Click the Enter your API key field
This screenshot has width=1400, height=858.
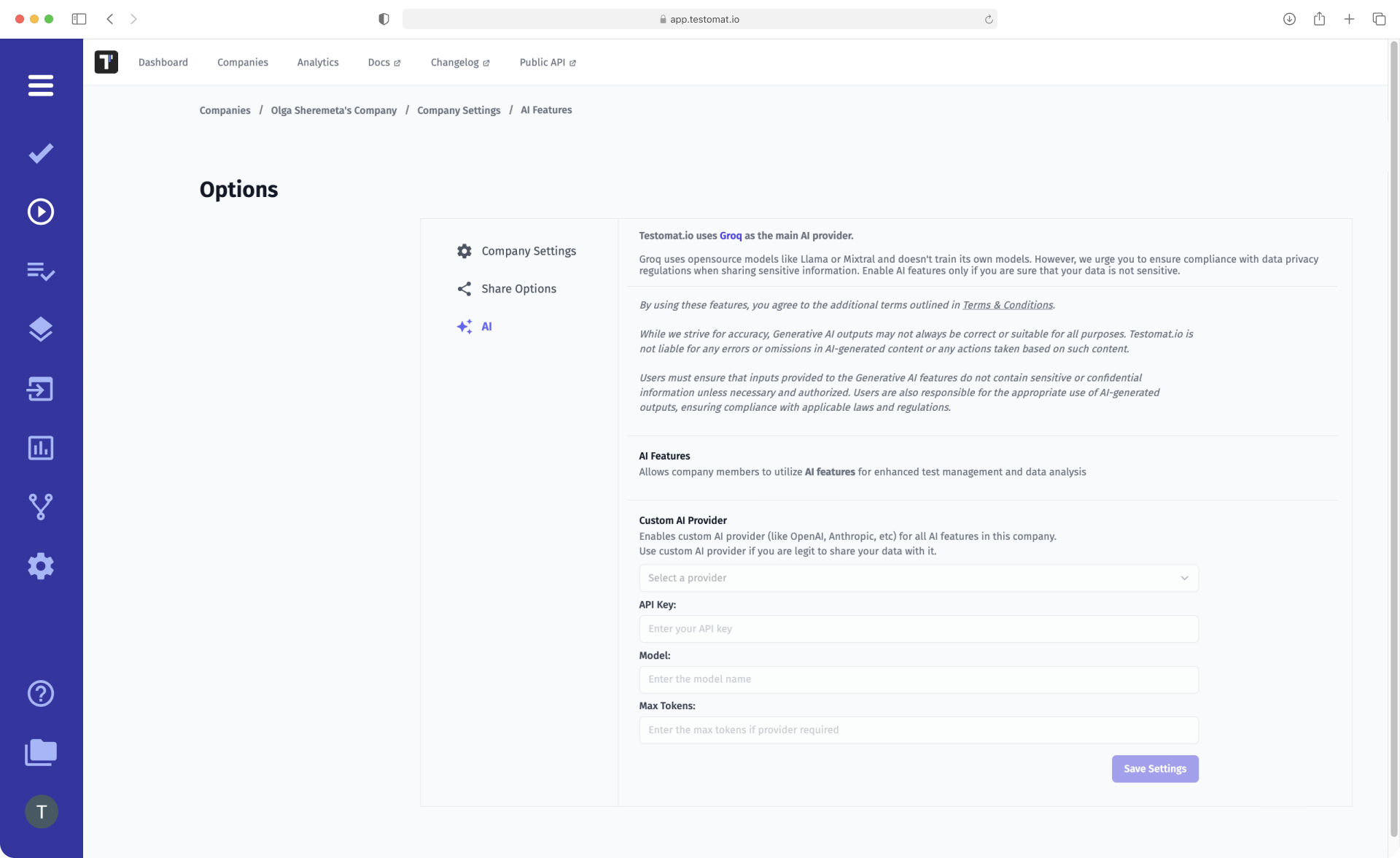(x=918, y=628)
